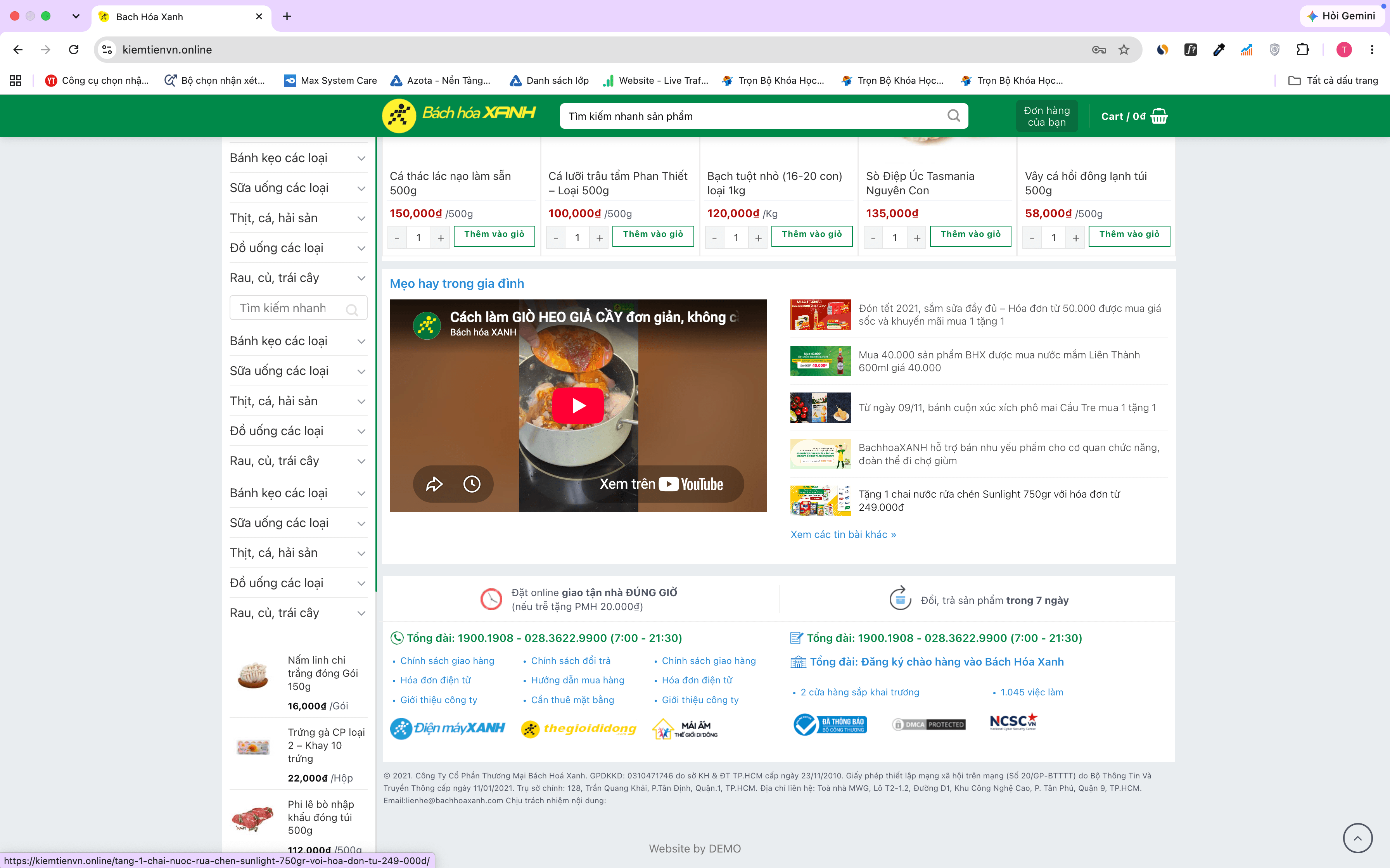1390x868 pixels.
Task: Bookmark this page with the star icon
Action: point(1124,50)
